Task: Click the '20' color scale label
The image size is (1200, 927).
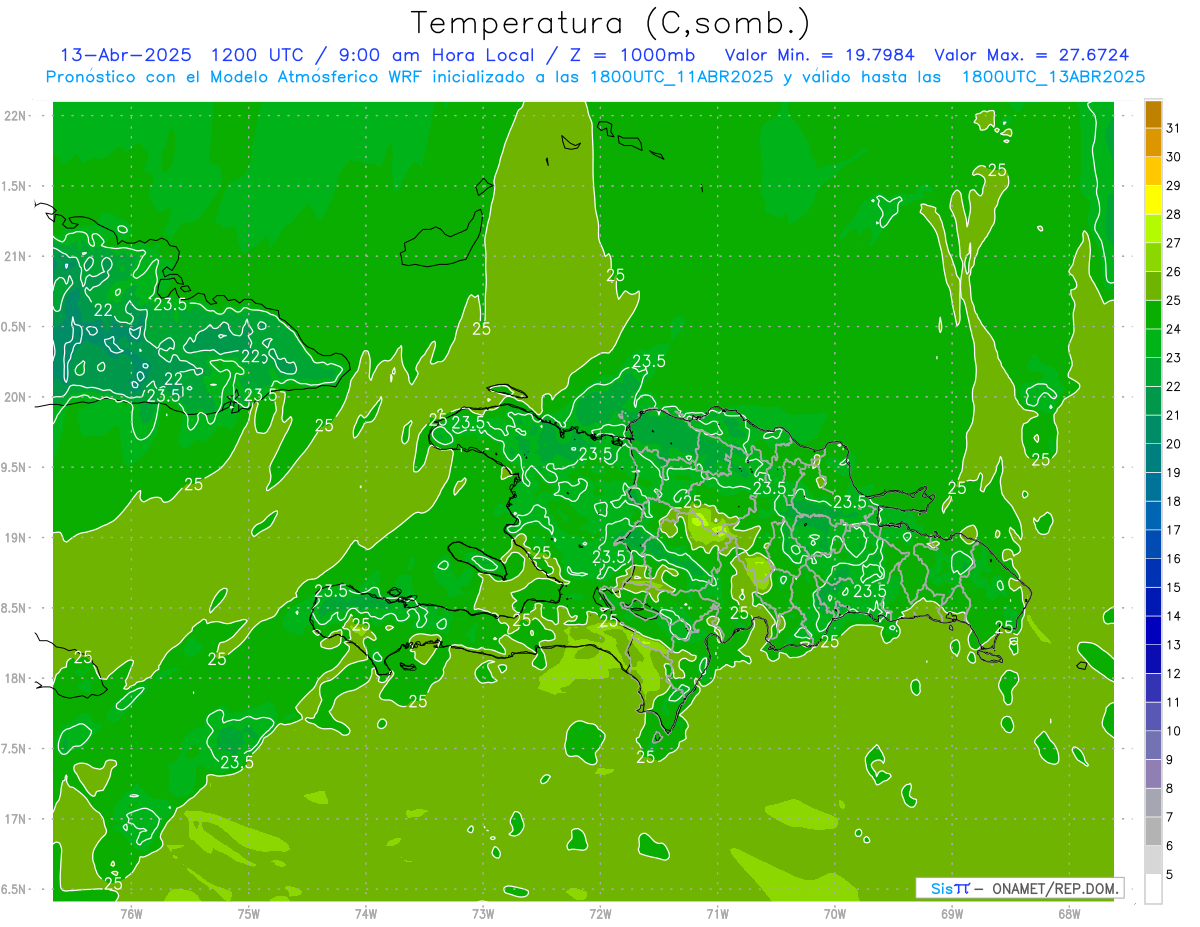Action: [1174, 444]
